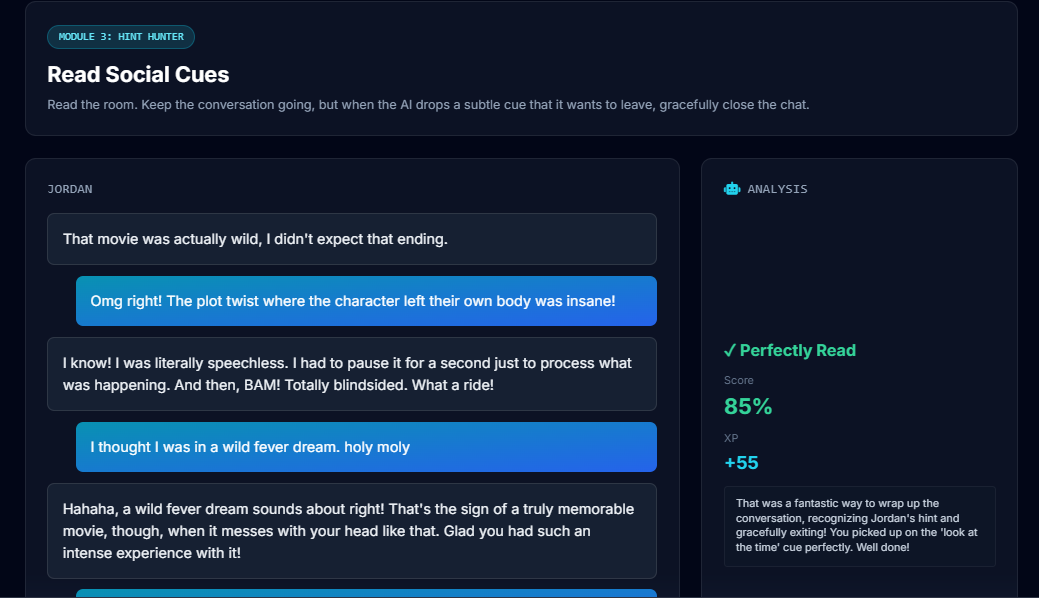Screen dimensions: 1039x598
Task: Select Jordan's 'literally speechless' message
Action: (351, 374)
